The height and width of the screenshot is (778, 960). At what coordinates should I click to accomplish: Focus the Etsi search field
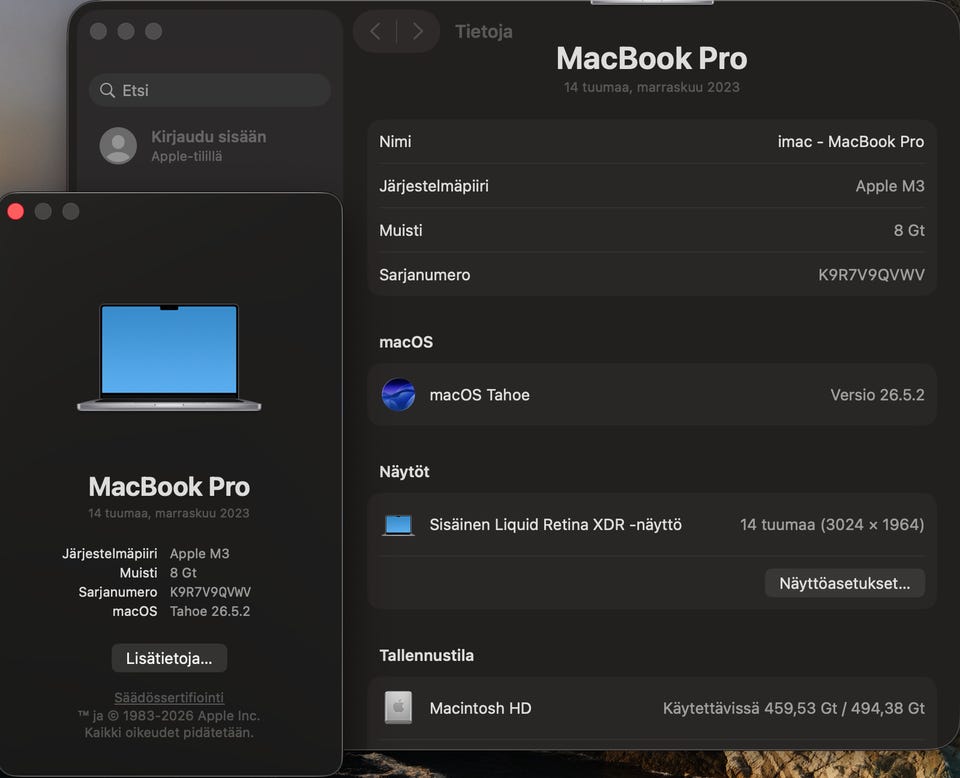210,90
